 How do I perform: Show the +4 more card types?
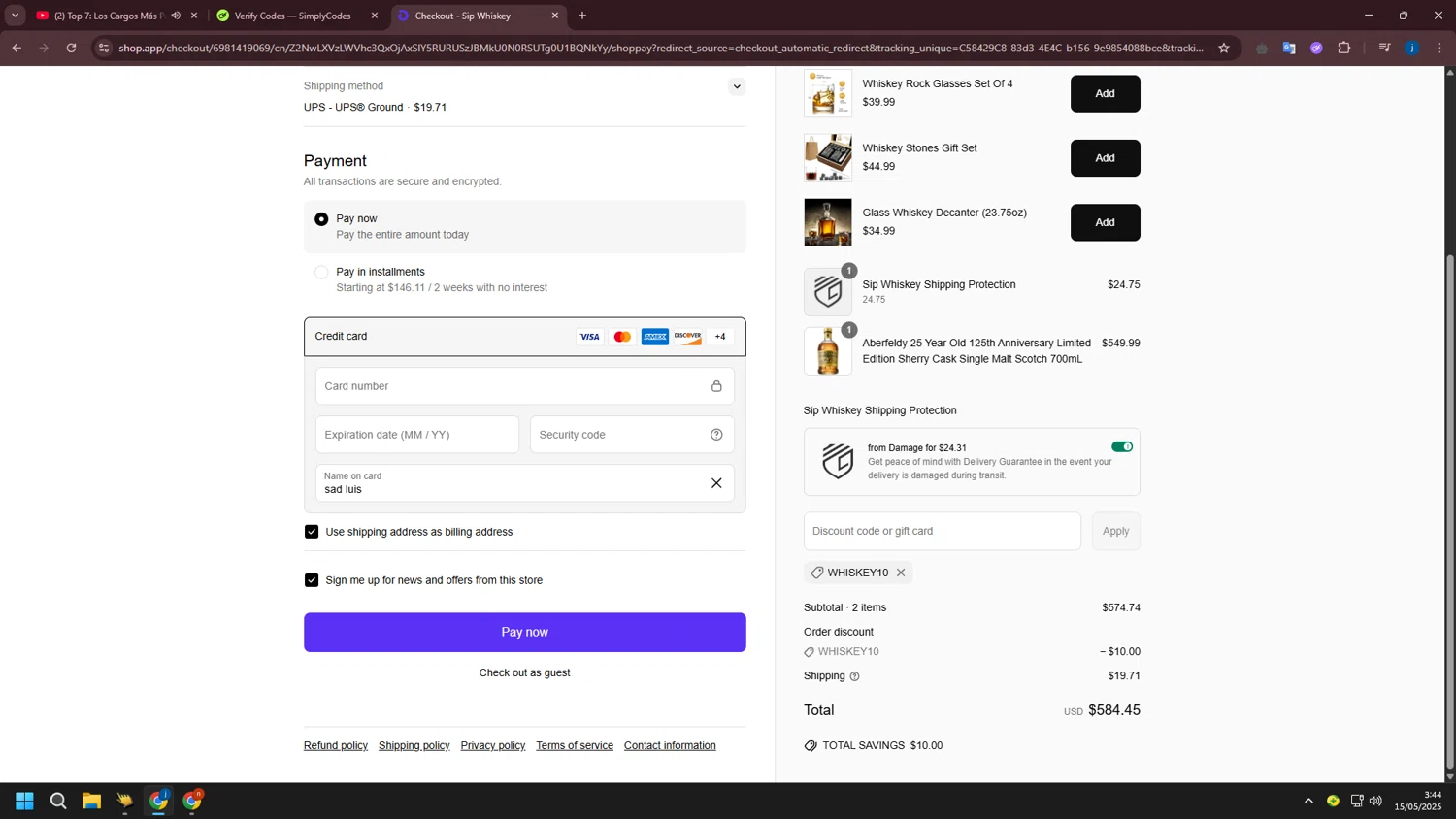coord(720,337)
